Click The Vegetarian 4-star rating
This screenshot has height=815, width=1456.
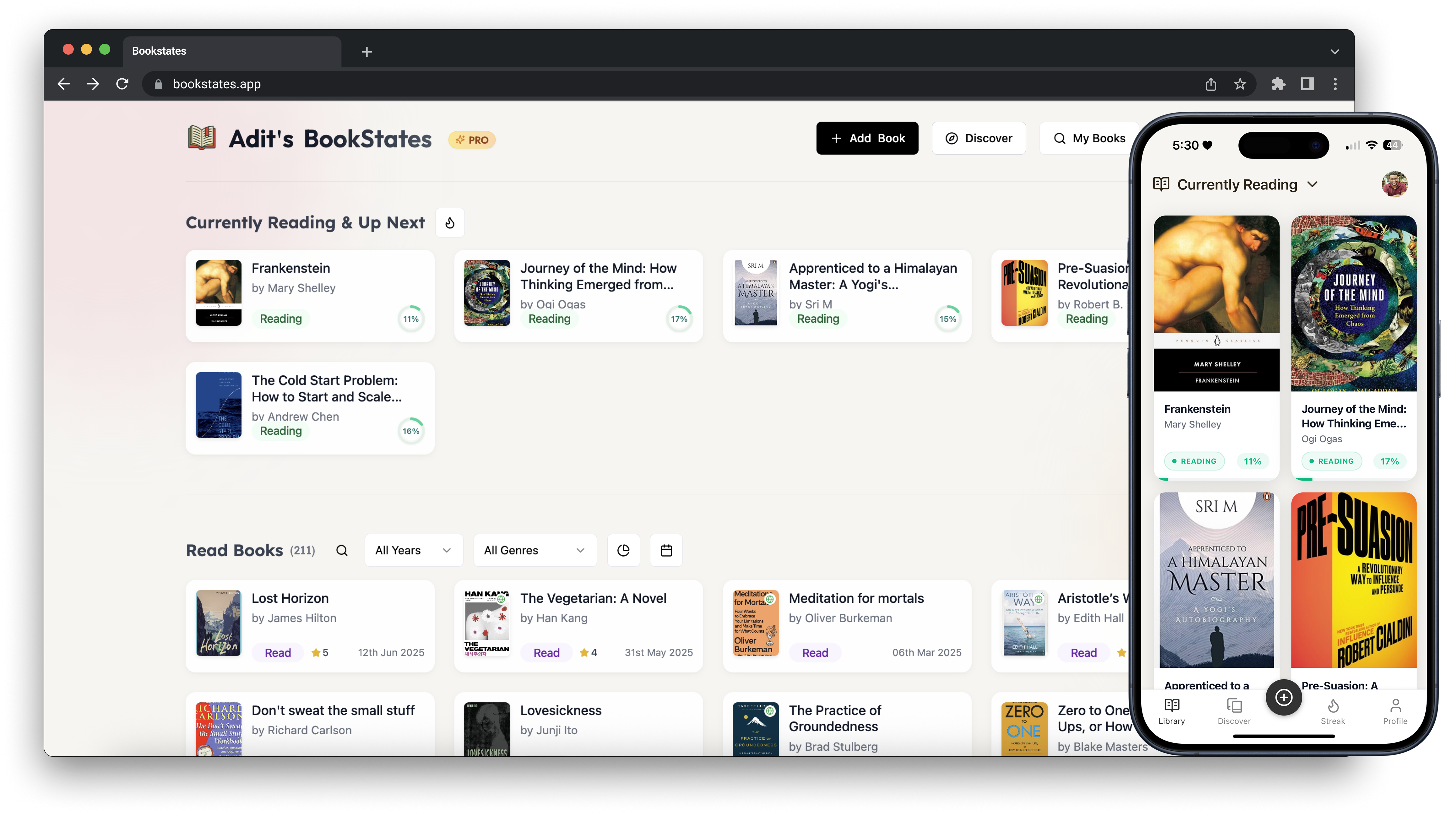click(x=589, y=653)
